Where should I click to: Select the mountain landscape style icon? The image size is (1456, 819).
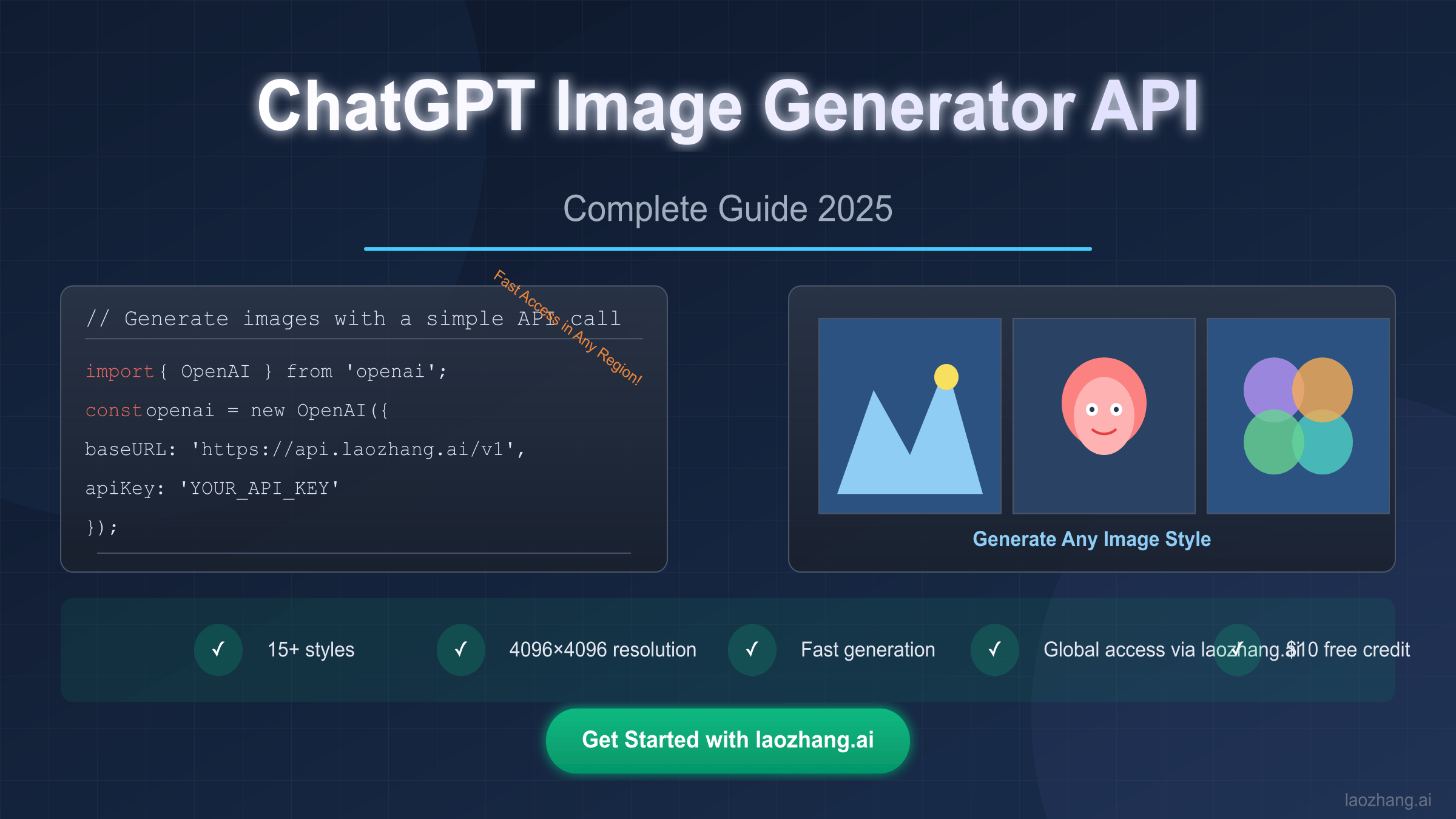click(910, 414)
